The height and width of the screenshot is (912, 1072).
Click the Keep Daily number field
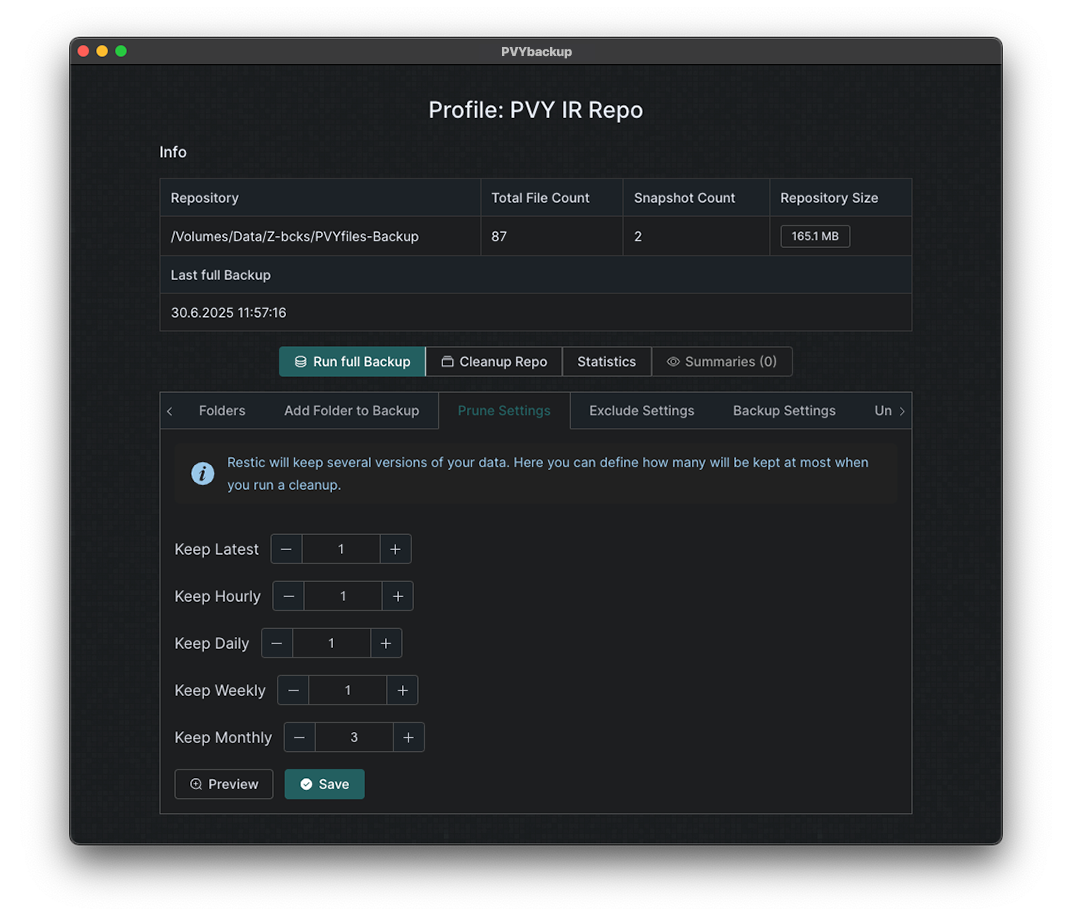pos(332,643)
